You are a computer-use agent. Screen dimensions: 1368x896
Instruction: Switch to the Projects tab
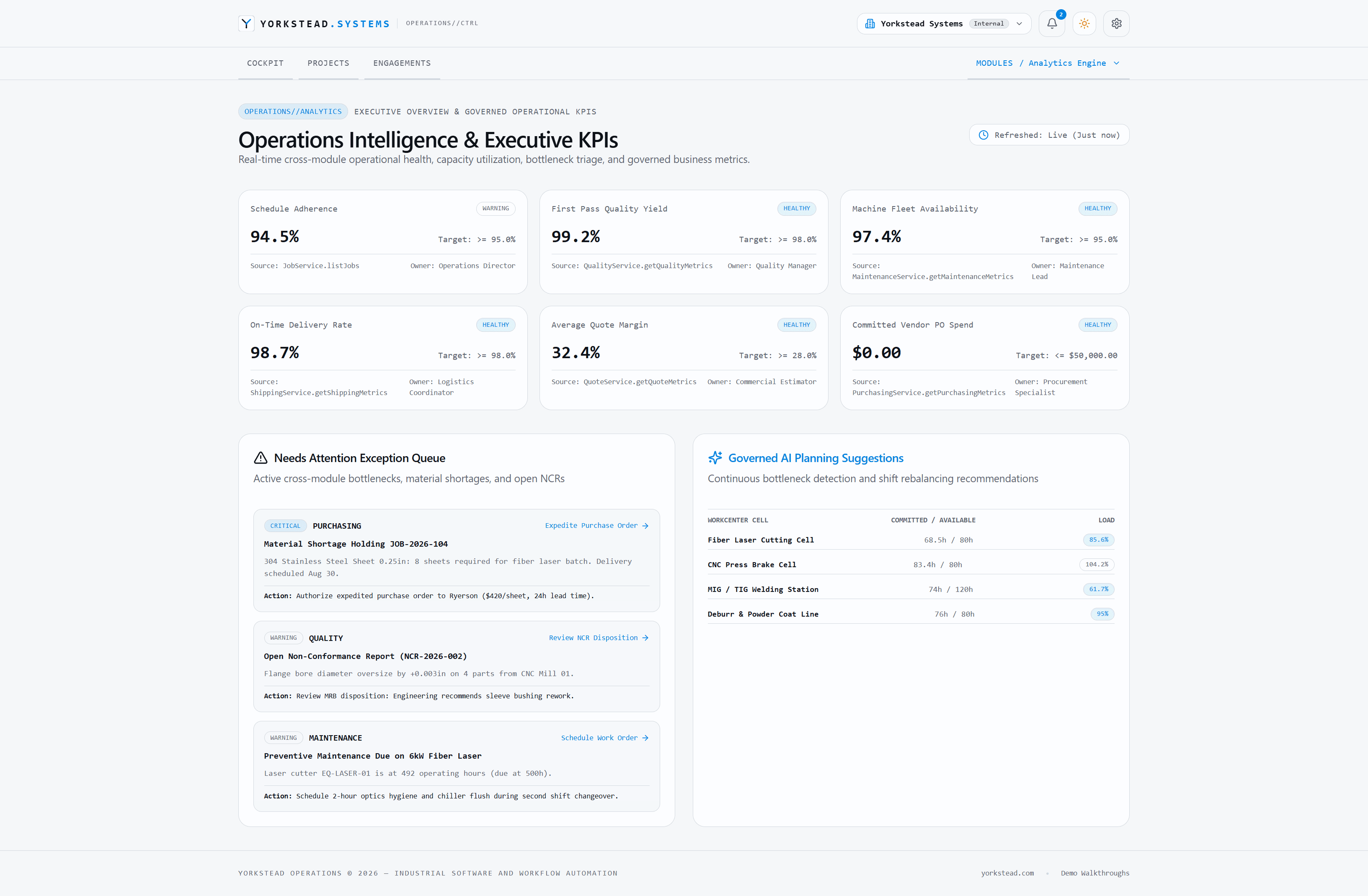328,63
